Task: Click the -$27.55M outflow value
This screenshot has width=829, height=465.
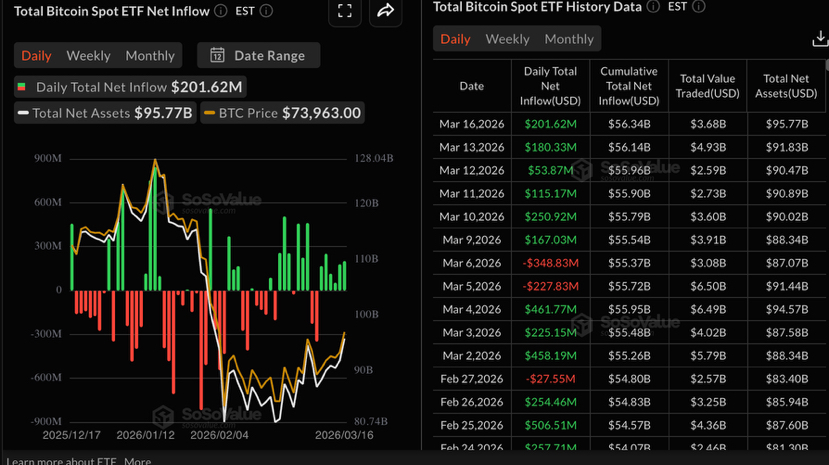Action: (x=550, y=379)
